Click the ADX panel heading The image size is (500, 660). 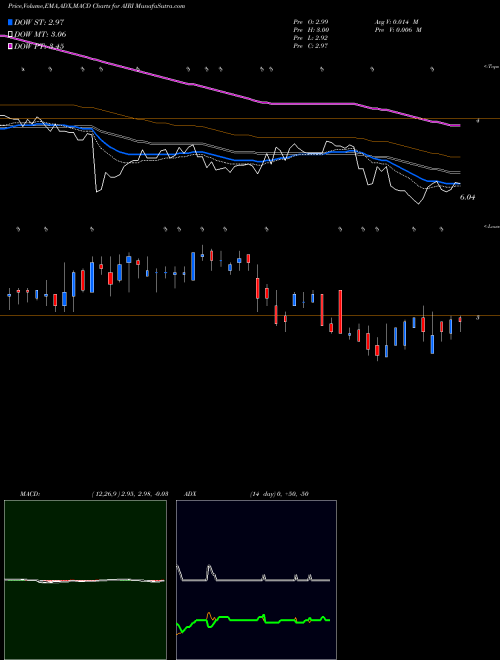[190, 494]
